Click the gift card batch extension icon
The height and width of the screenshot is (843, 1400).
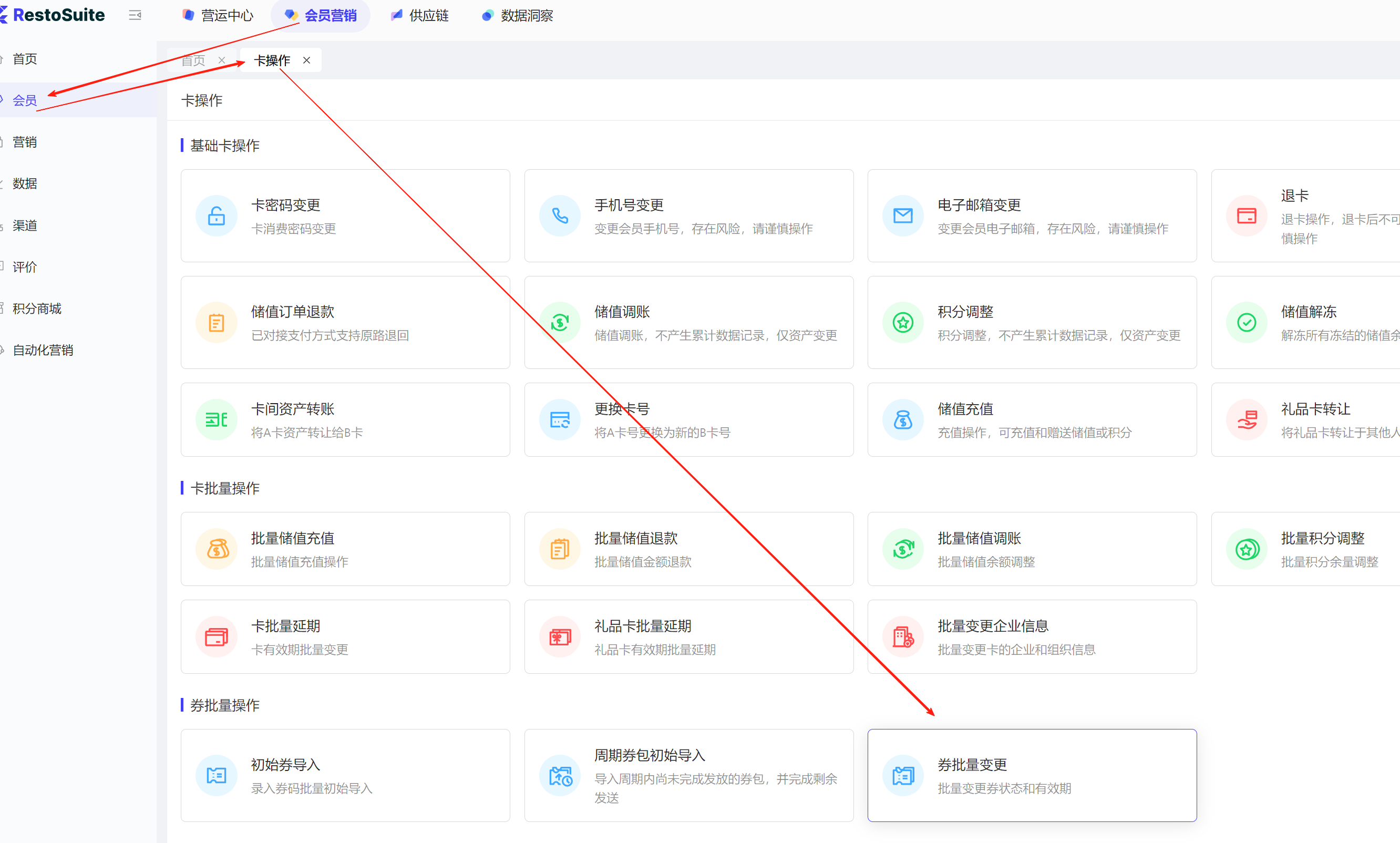click(560, 637)
